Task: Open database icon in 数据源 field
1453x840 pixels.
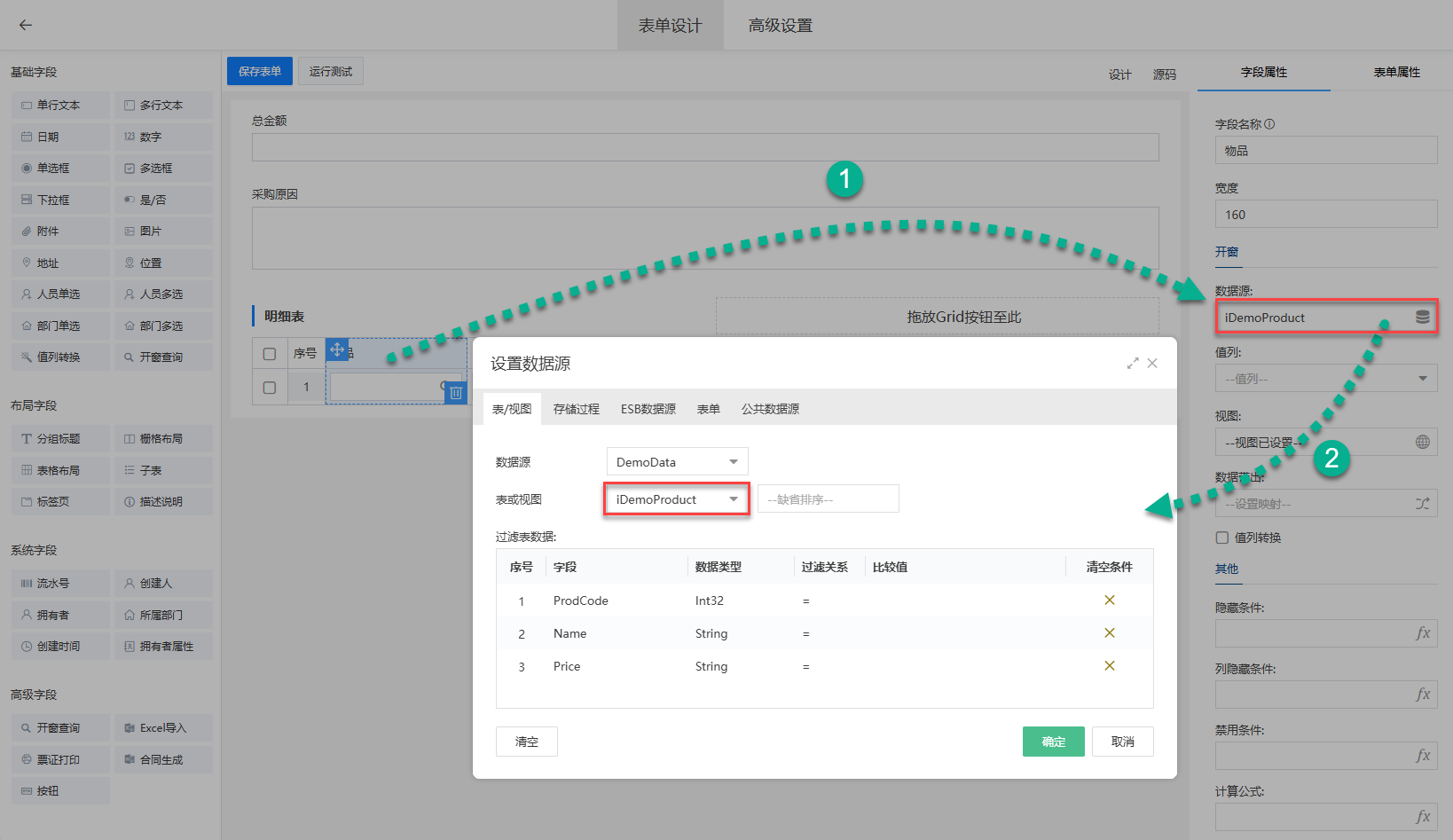Action: tap(1422, 318)
